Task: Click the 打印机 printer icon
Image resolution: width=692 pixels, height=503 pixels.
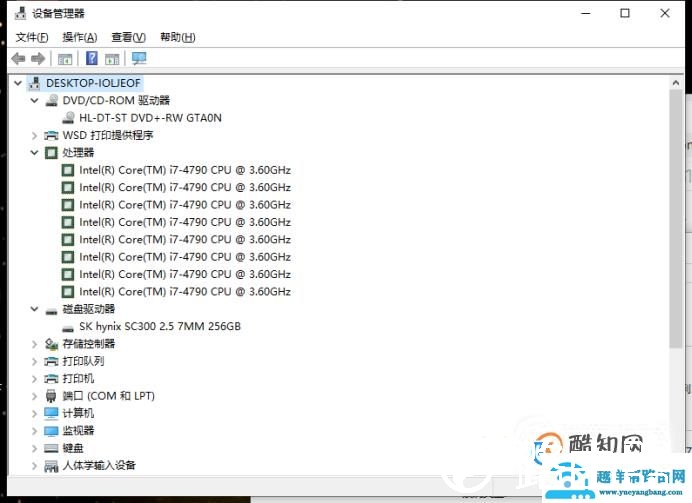Action: [x=51, y=379]
